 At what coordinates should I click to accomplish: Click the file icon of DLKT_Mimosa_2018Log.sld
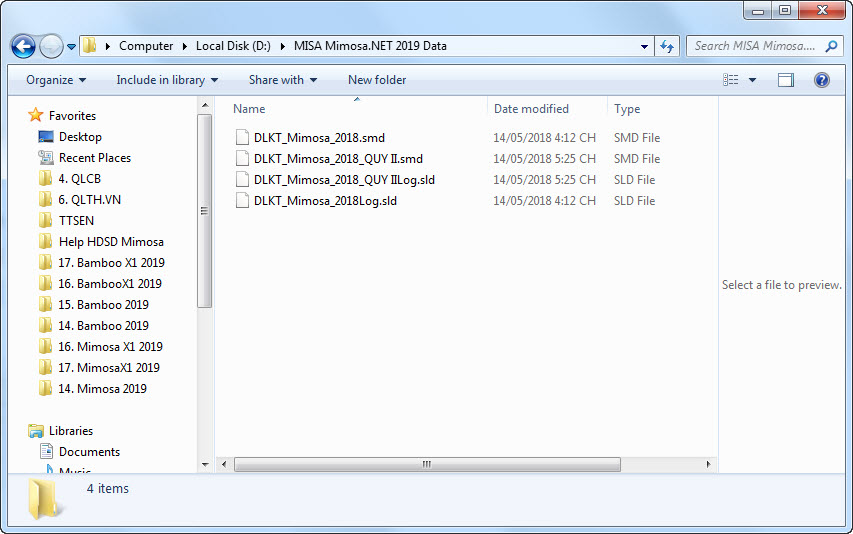pos(242,201)
